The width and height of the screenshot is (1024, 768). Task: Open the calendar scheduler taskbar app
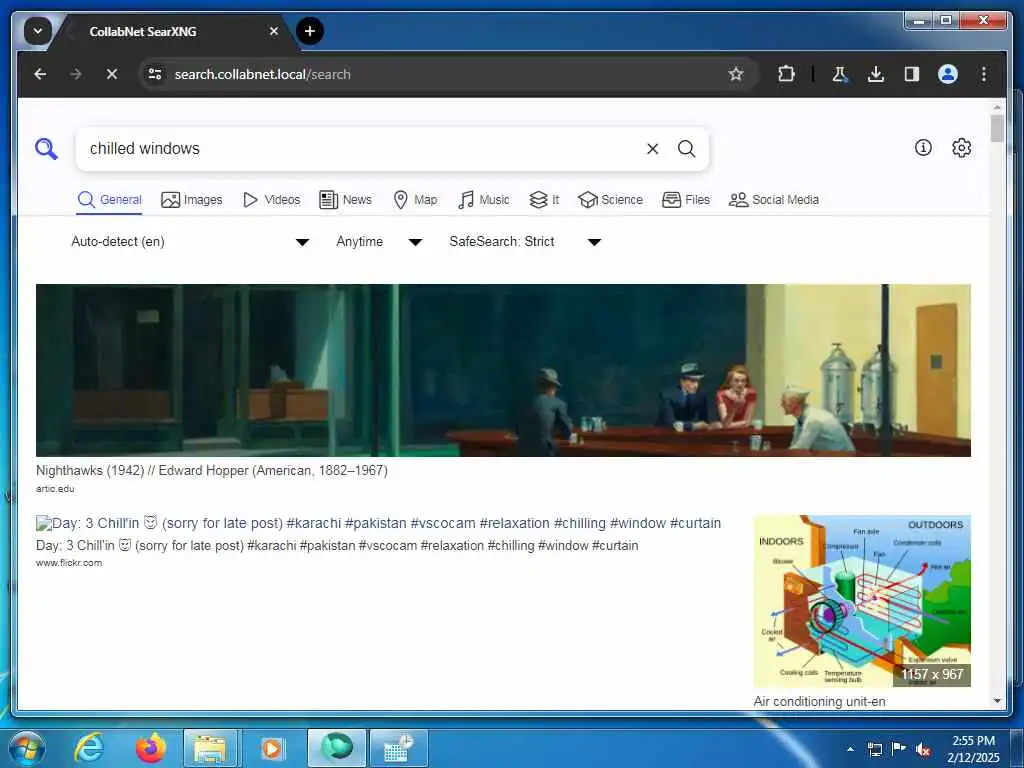[398, 748]
